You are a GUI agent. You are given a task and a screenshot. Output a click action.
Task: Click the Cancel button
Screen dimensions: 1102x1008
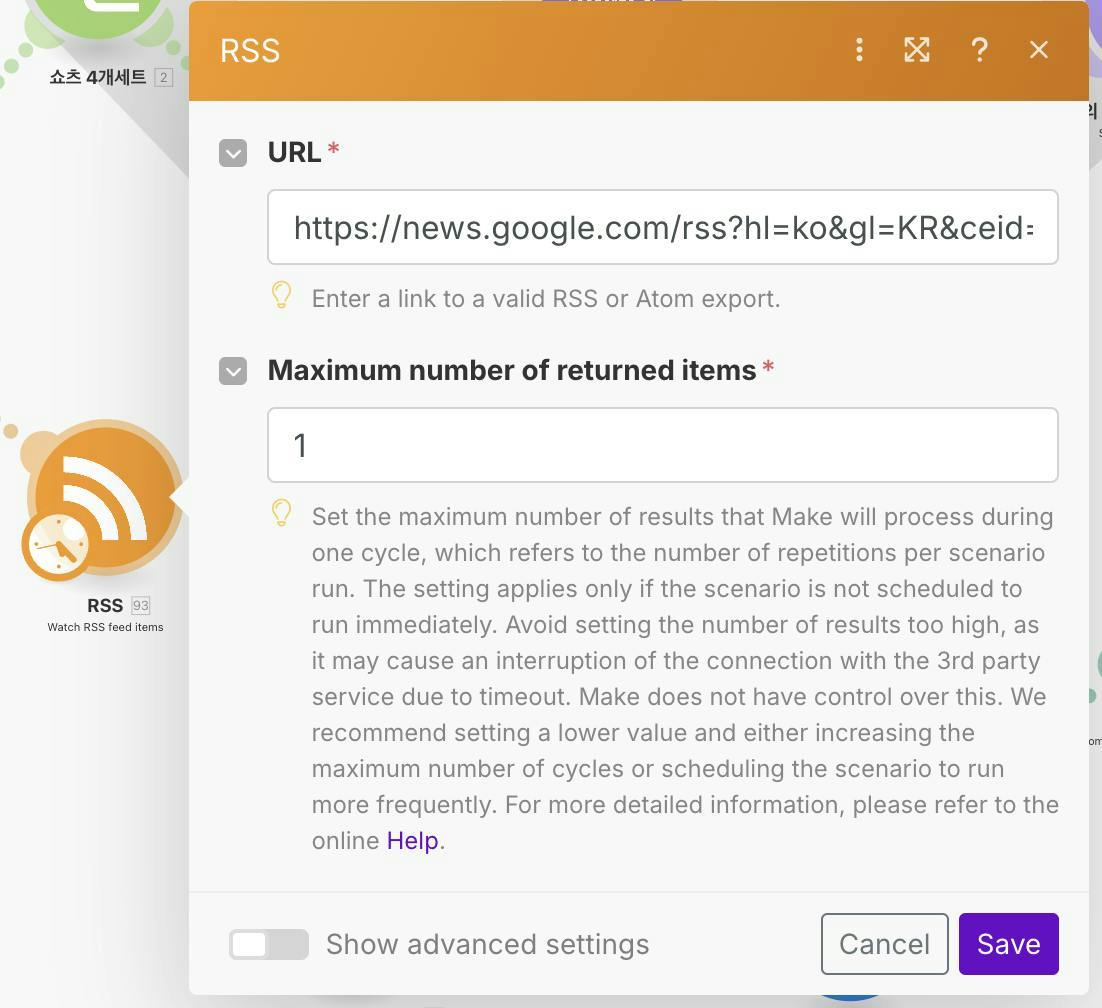(884, 944)
